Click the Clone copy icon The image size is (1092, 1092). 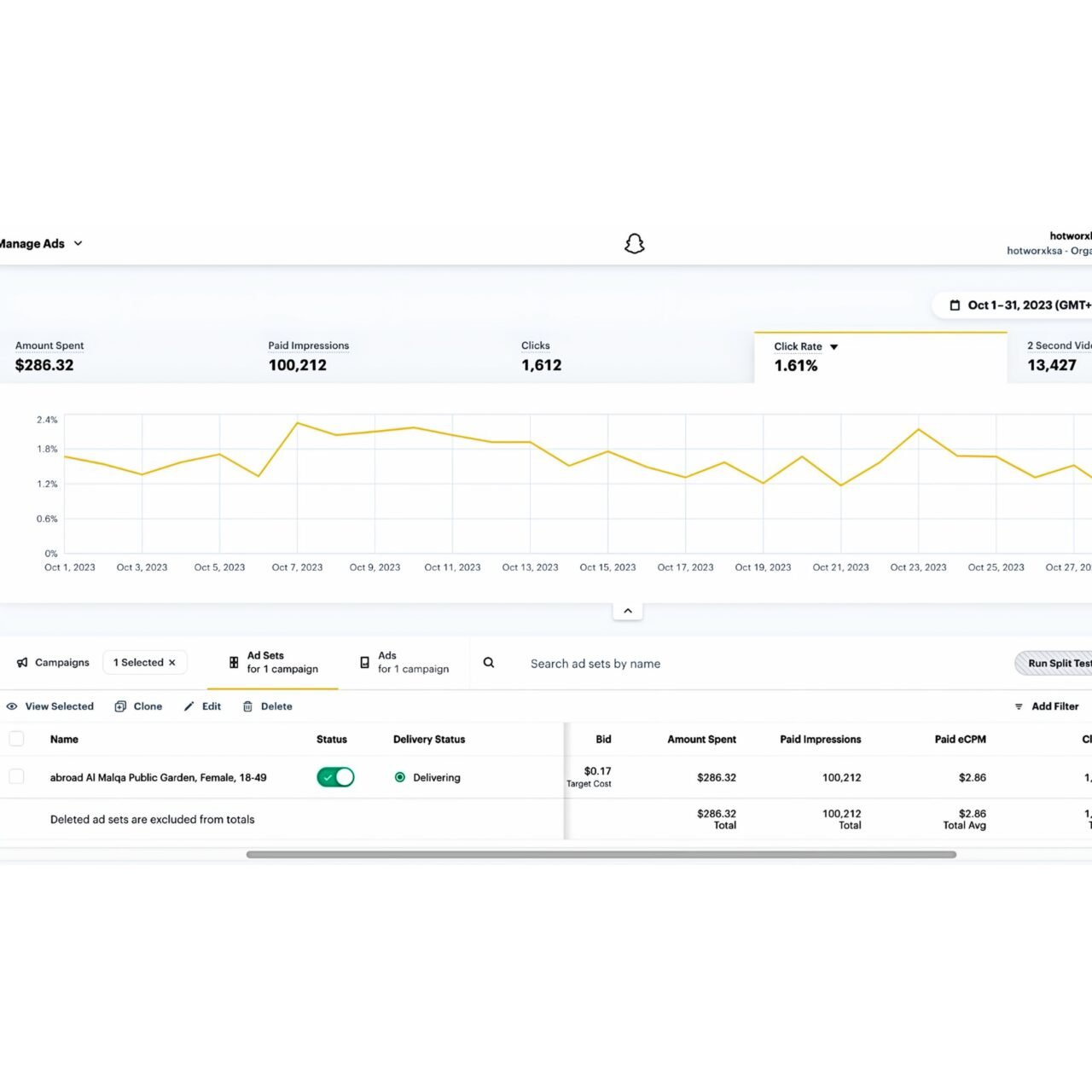(121, 706)
